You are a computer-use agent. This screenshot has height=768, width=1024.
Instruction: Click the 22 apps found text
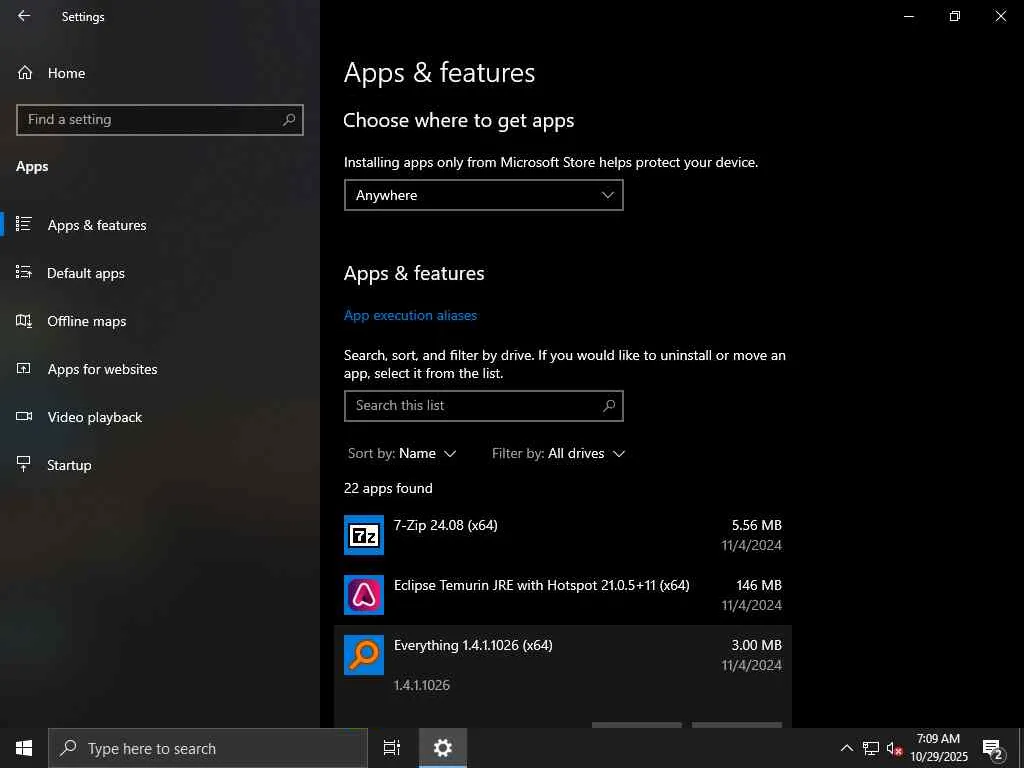pos(388,488)
